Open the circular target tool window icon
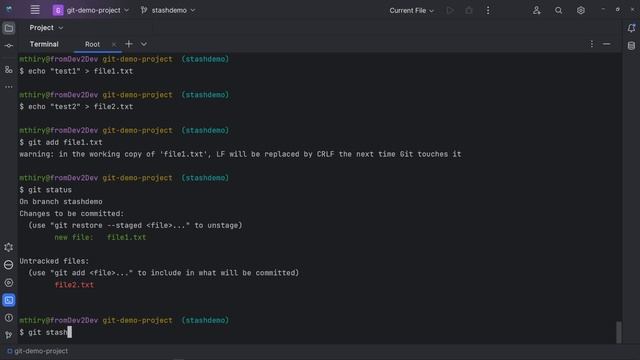Viewport: 640px width, 360px height. click(x=9, y=282)
